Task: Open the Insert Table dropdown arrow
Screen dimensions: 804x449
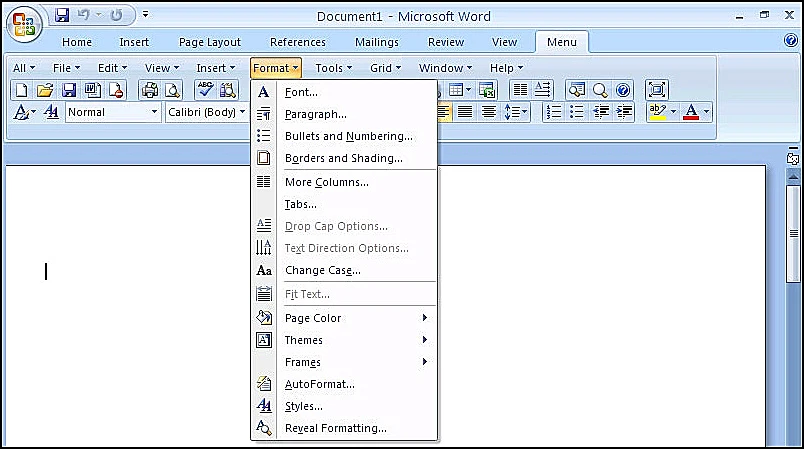Action: coord(468,90)
